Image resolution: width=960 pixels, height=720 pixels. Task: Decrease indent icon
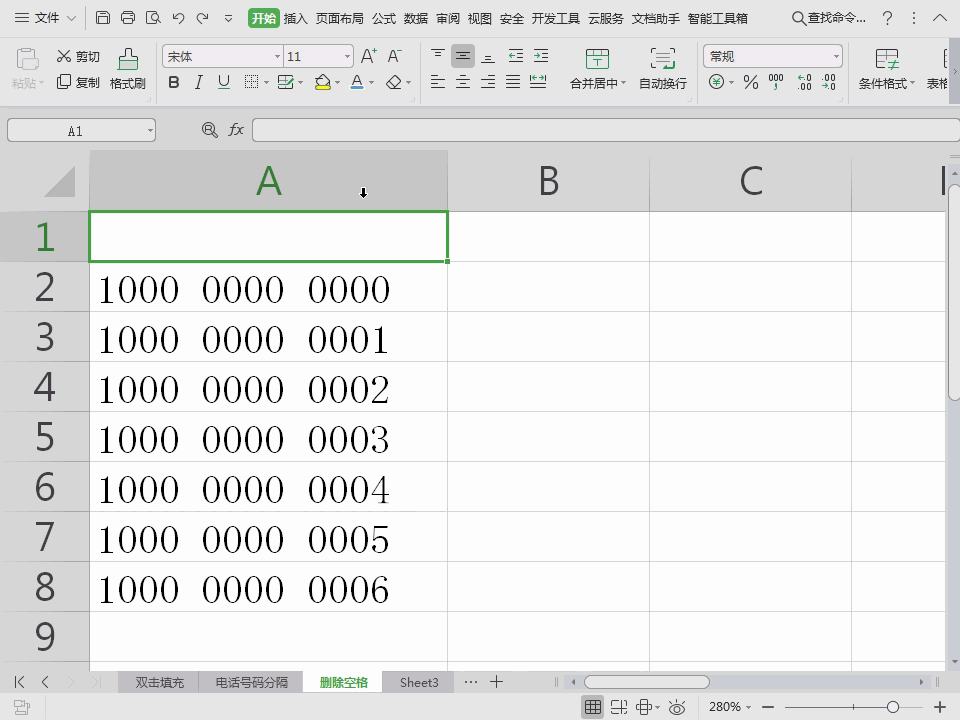pos(516,56)
